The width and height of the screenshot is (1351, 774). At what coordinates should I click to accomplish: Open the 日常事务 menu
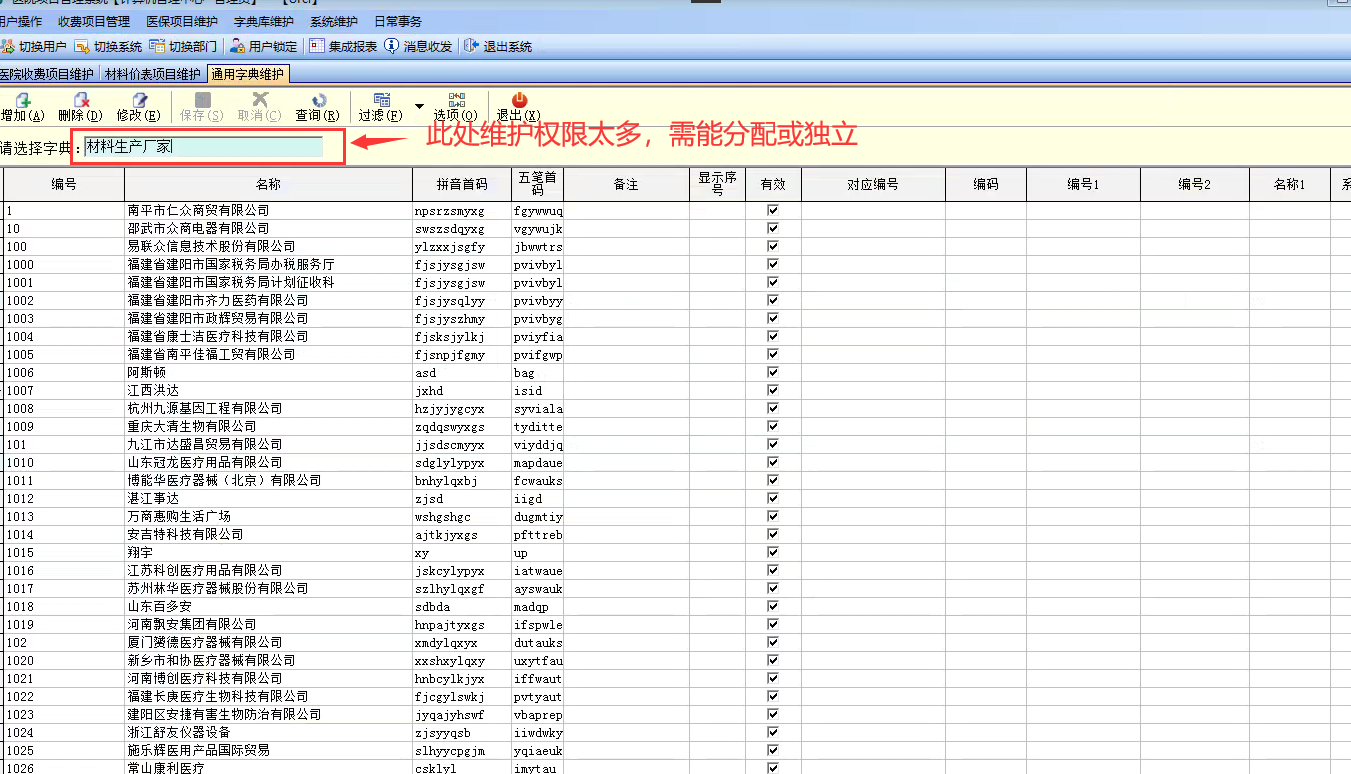tap(398, 21)
